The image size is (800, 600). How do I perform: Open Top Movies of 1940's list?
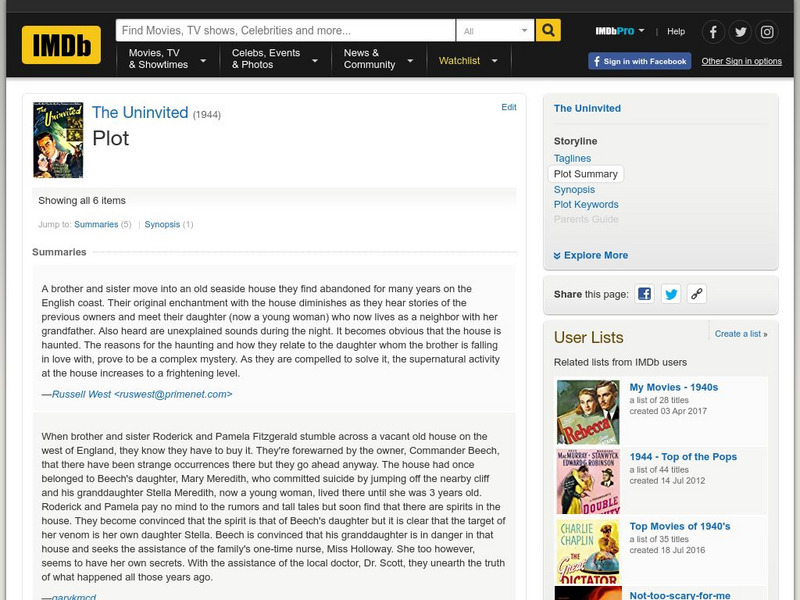680,526
